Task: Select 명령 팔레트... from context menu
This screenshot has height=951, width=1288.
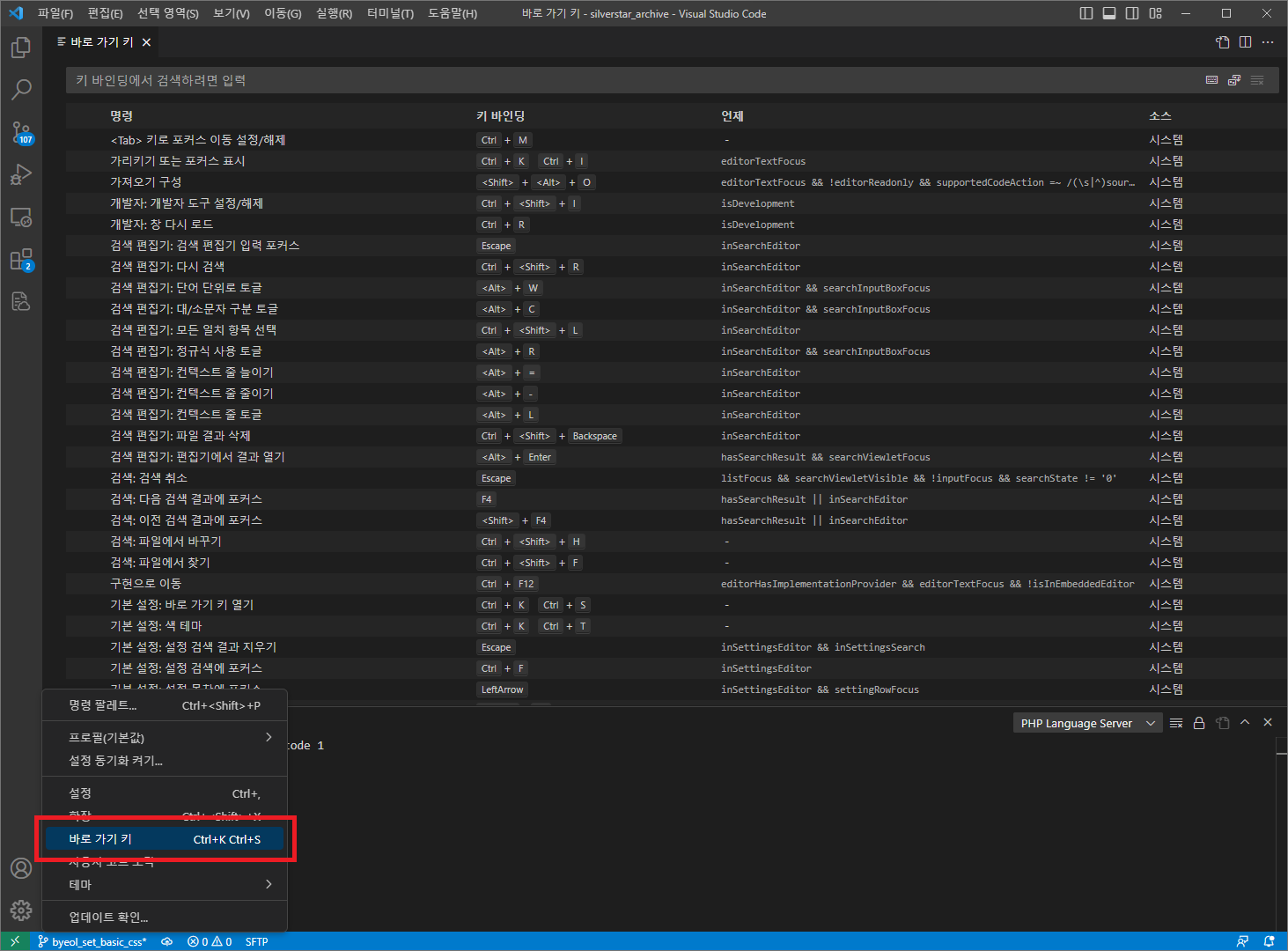Action: tap(165, 705)
